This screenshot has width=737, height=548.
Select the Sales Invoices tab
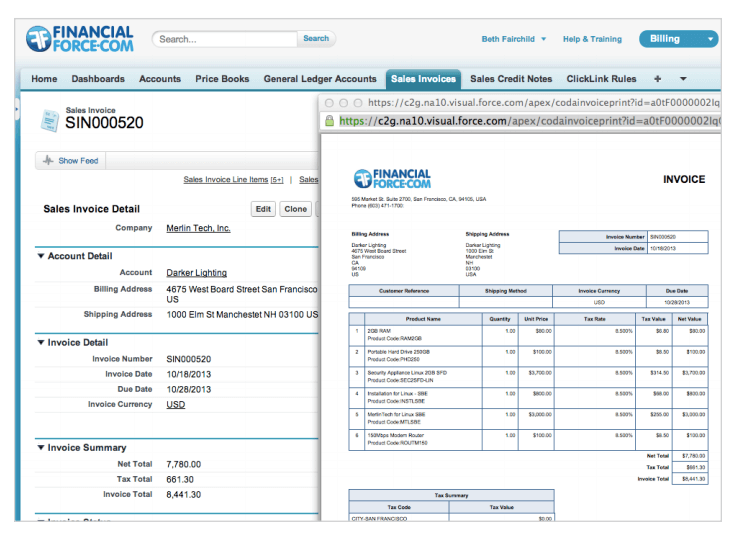(423, 79)
